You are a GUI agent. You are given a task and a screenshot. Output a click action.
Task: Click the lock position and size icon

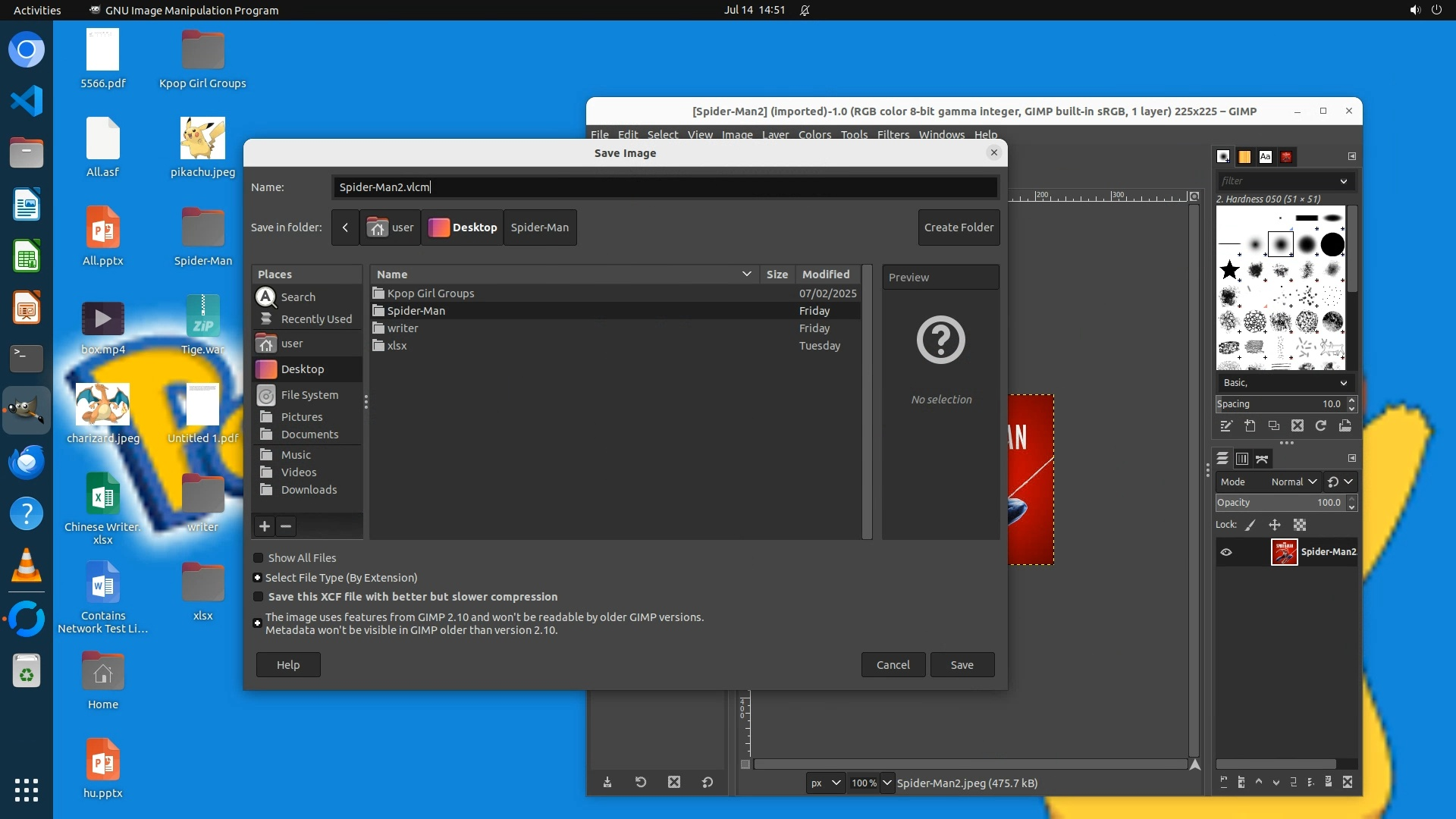click(1275, 525)
